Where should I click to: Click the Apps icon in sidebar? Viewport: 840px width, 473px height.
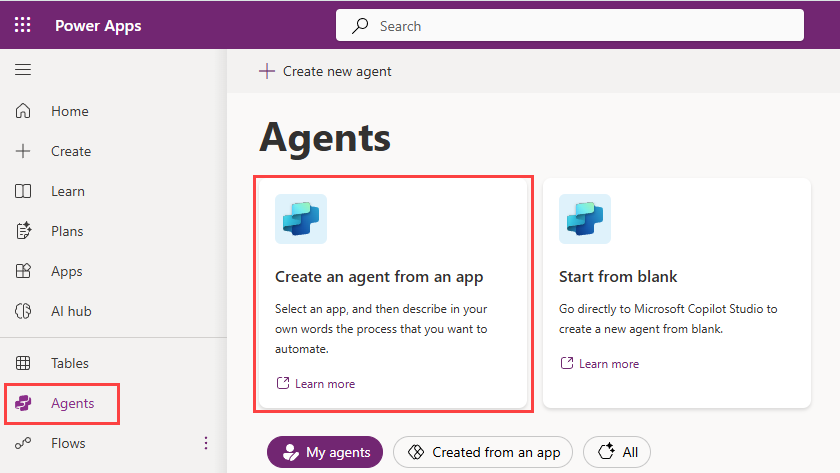point(23,271)
